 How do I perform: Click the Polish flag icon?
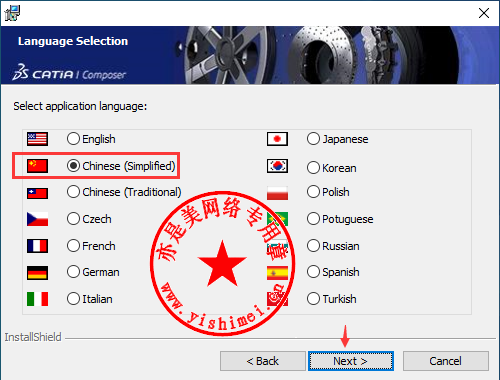point(277,193)
